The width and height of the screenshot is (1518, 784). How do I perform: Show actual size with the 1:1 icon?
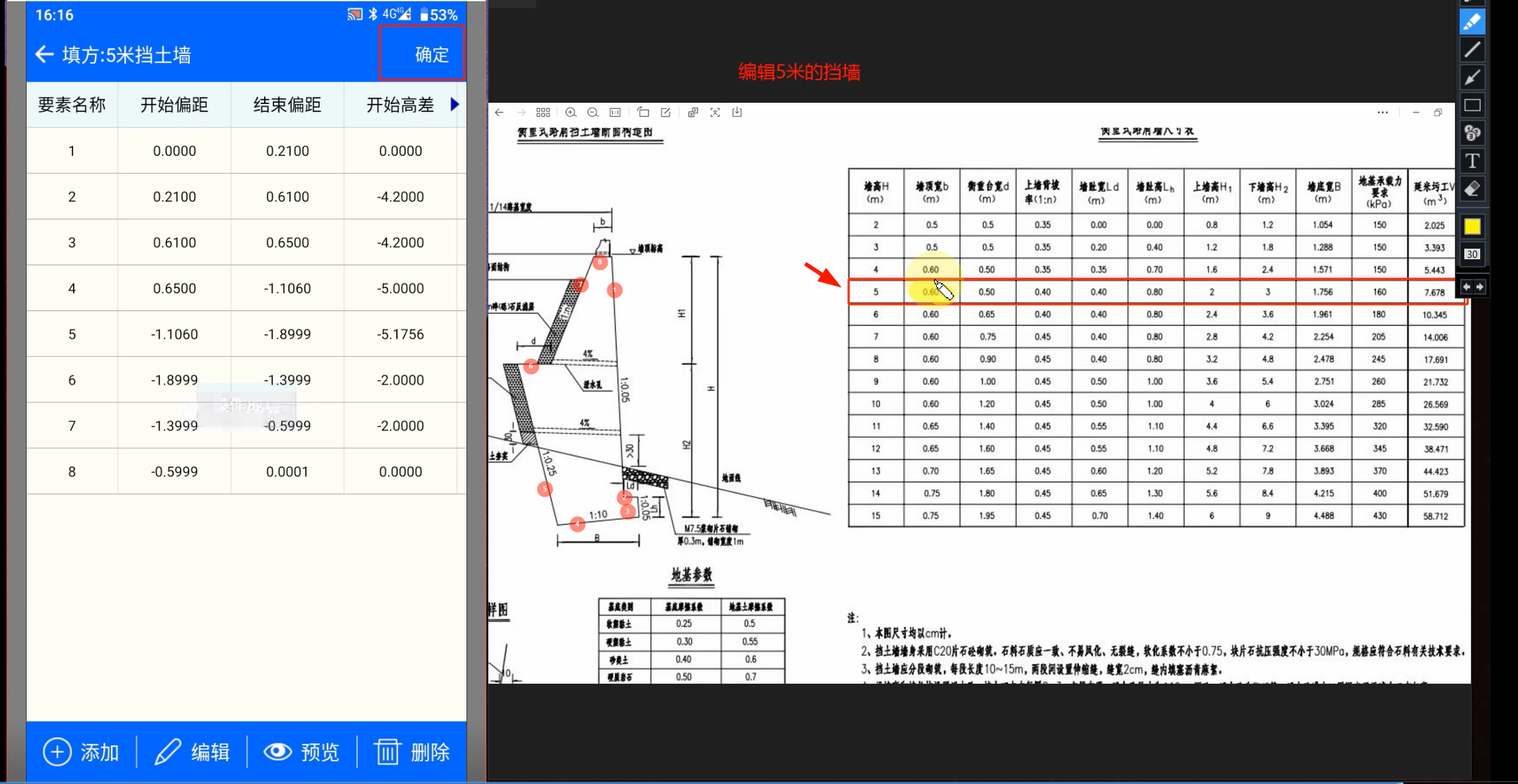616,112
